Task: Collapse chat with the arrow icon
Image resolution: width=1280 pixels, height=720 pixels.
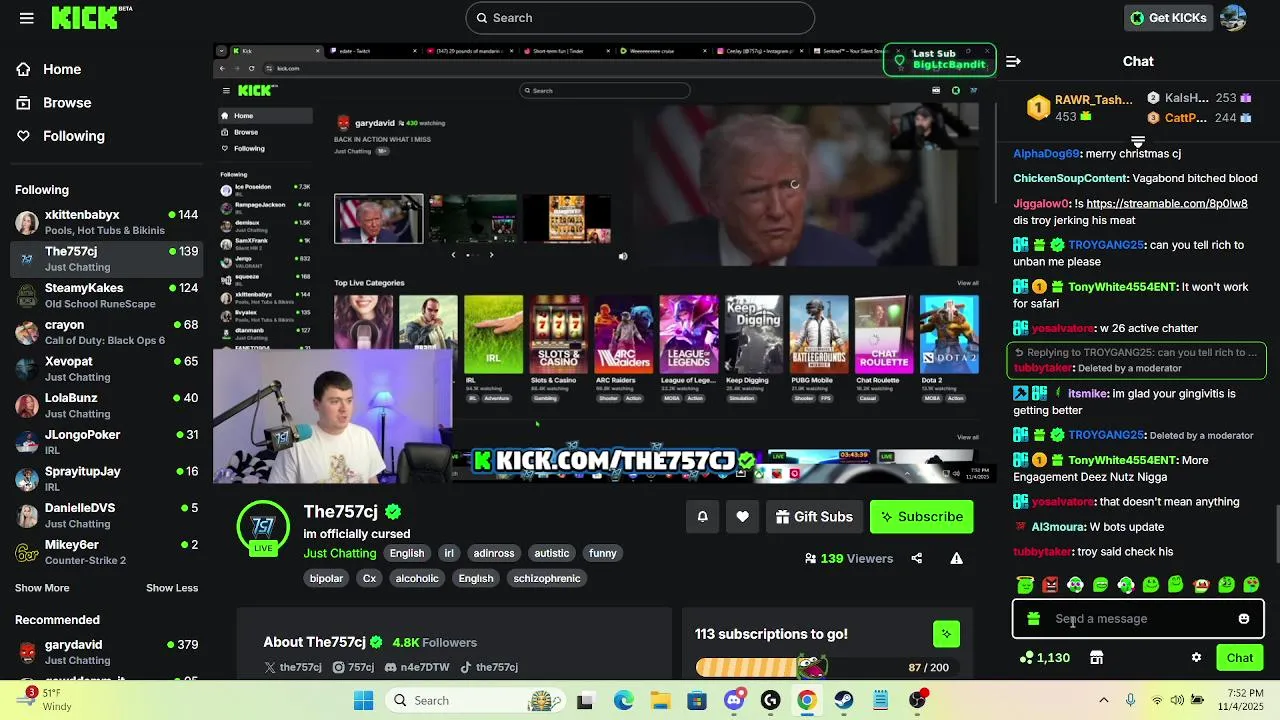Action: (x=1013, y=61)
